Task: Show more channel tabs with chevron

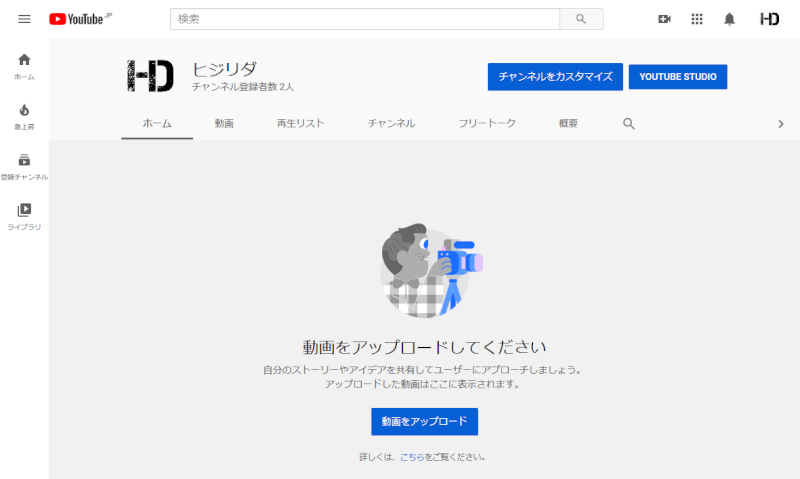Action: 781,124
